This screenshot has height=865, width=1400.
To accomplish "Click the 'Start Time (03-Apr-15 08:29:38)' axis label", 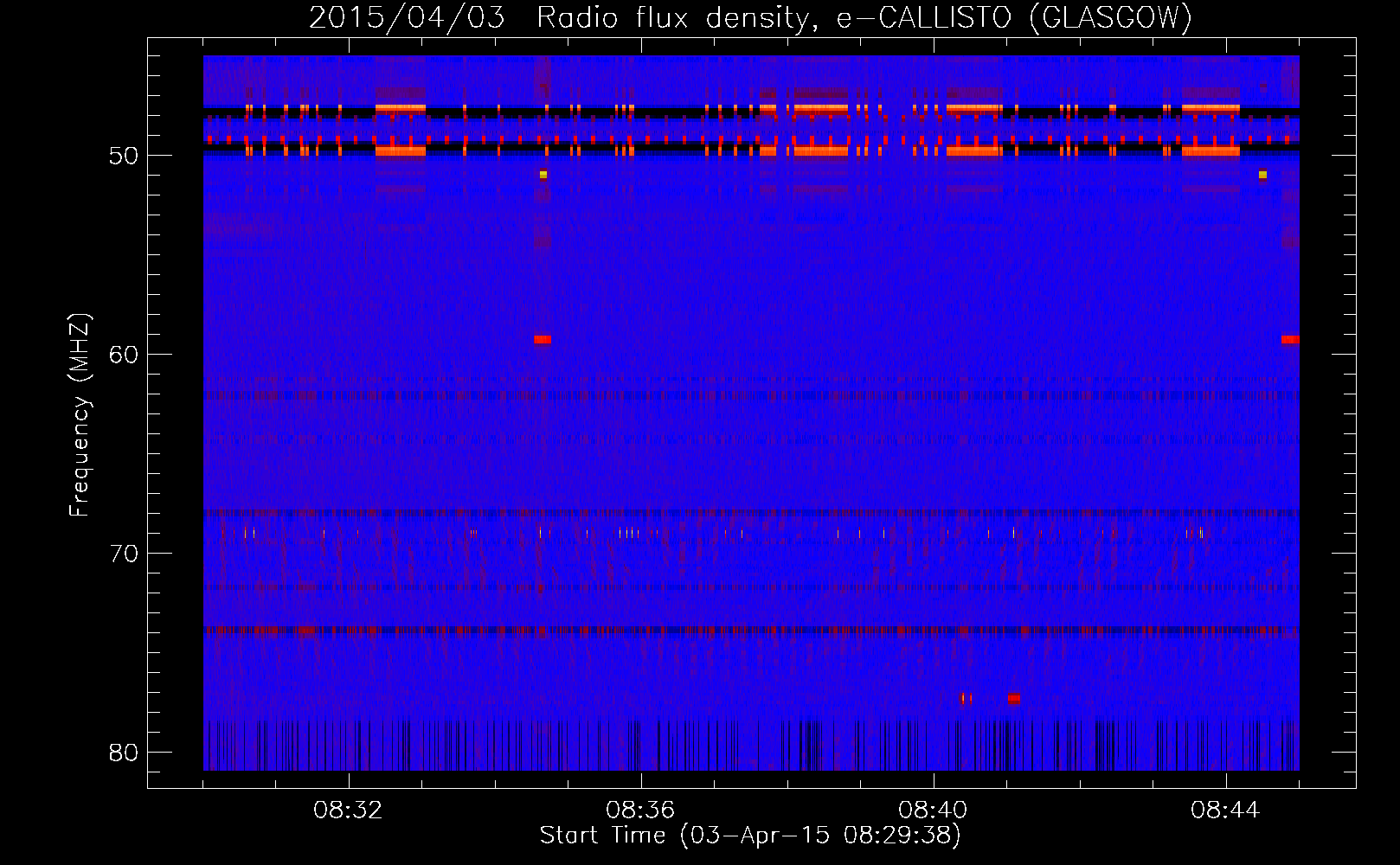I will click(x=750, y=836).
